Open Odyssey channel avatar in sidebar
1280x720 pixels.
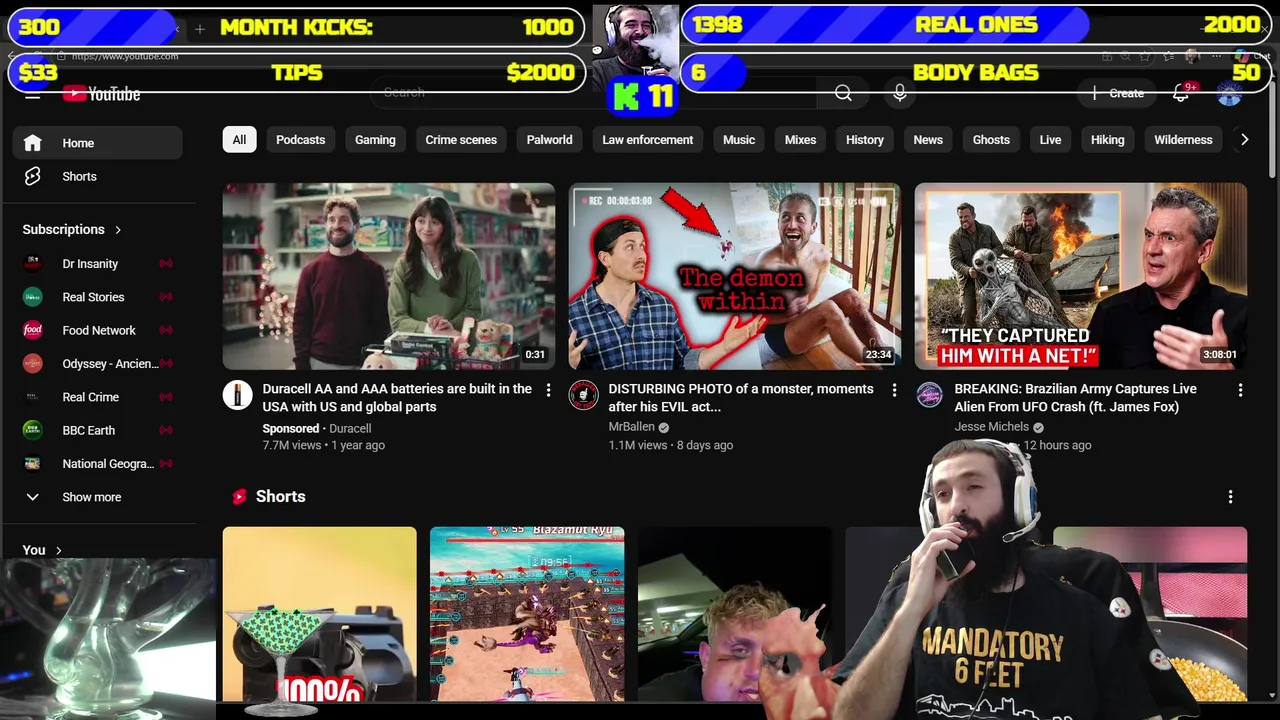(33, 364)
